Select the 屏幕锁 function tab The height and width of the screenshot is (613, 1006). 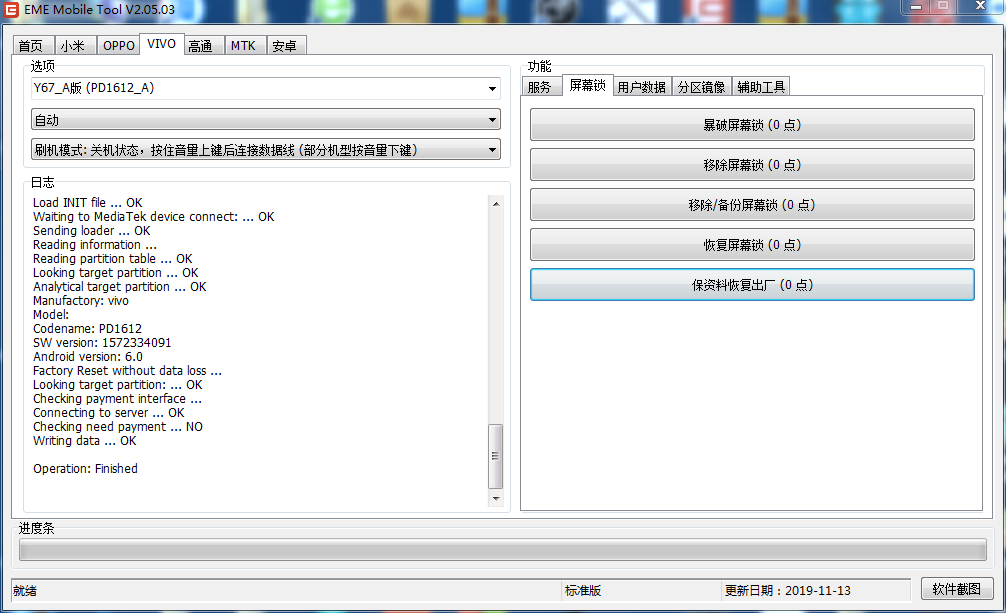click(588, 85)
